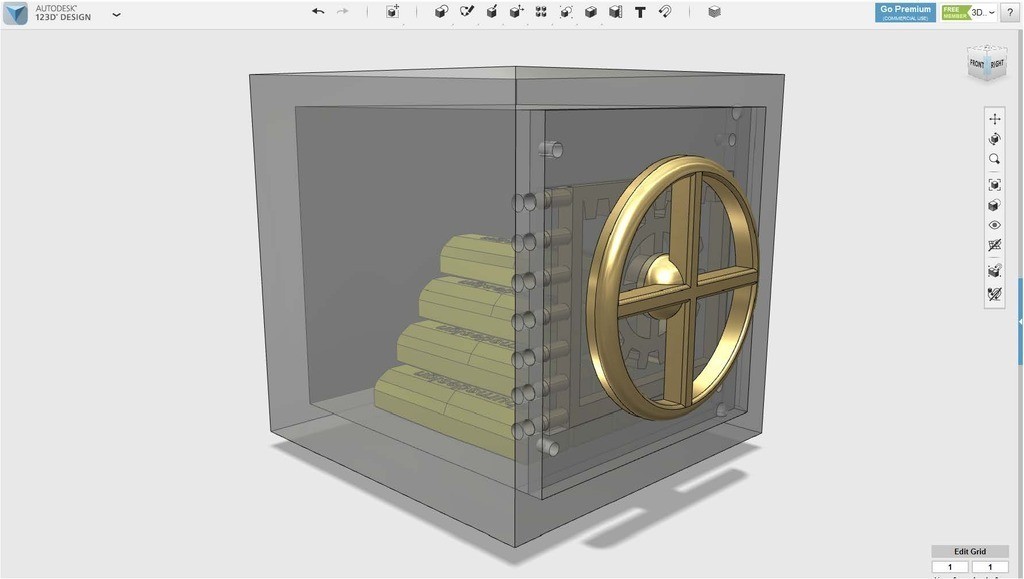This screenshot has width=1024, height=579.
Task: Select the Pan navigation tool
Action: pos(995,119)
